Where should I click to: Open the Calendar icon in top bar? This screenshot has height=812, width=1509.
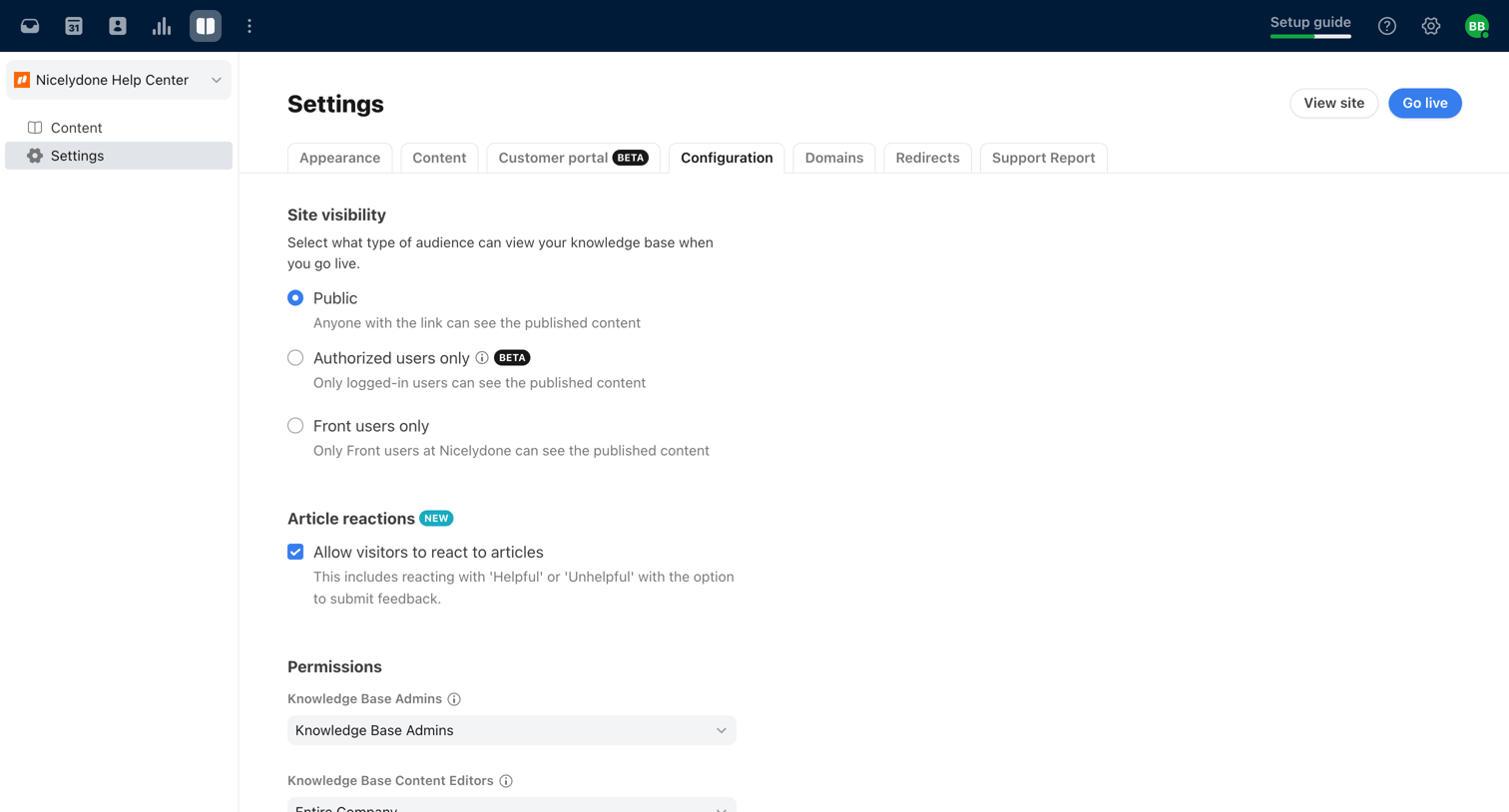tap(74, 26)
